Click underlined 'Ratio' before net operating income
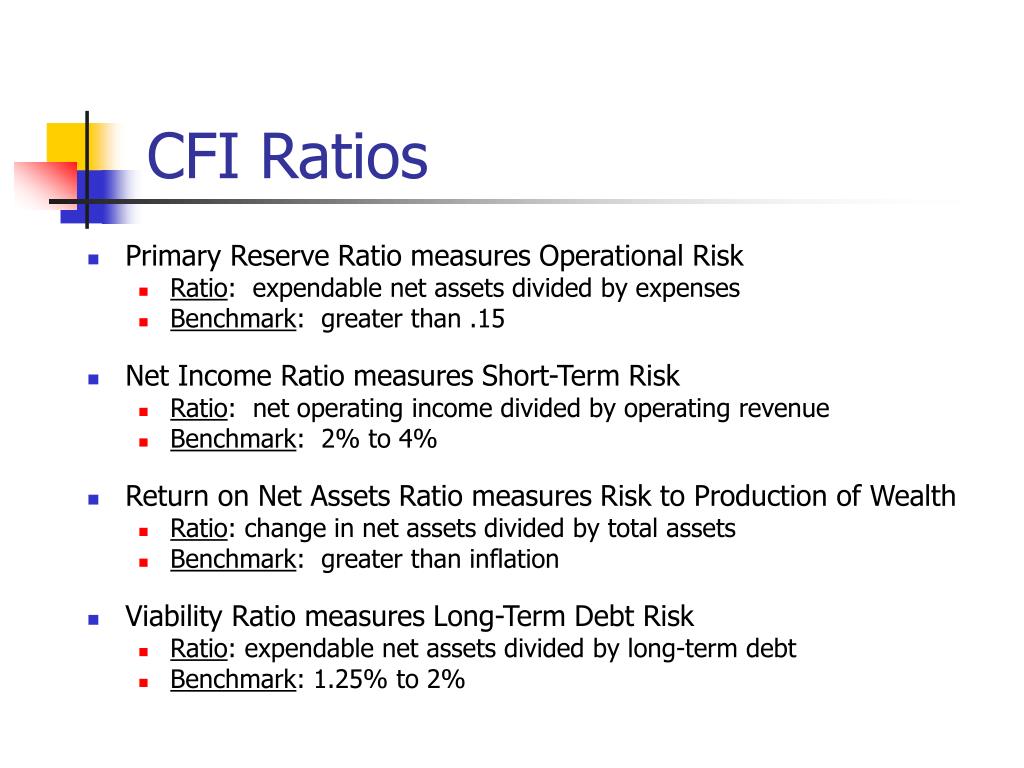The width and height of the screenshot is (1024, 768). 199,408
